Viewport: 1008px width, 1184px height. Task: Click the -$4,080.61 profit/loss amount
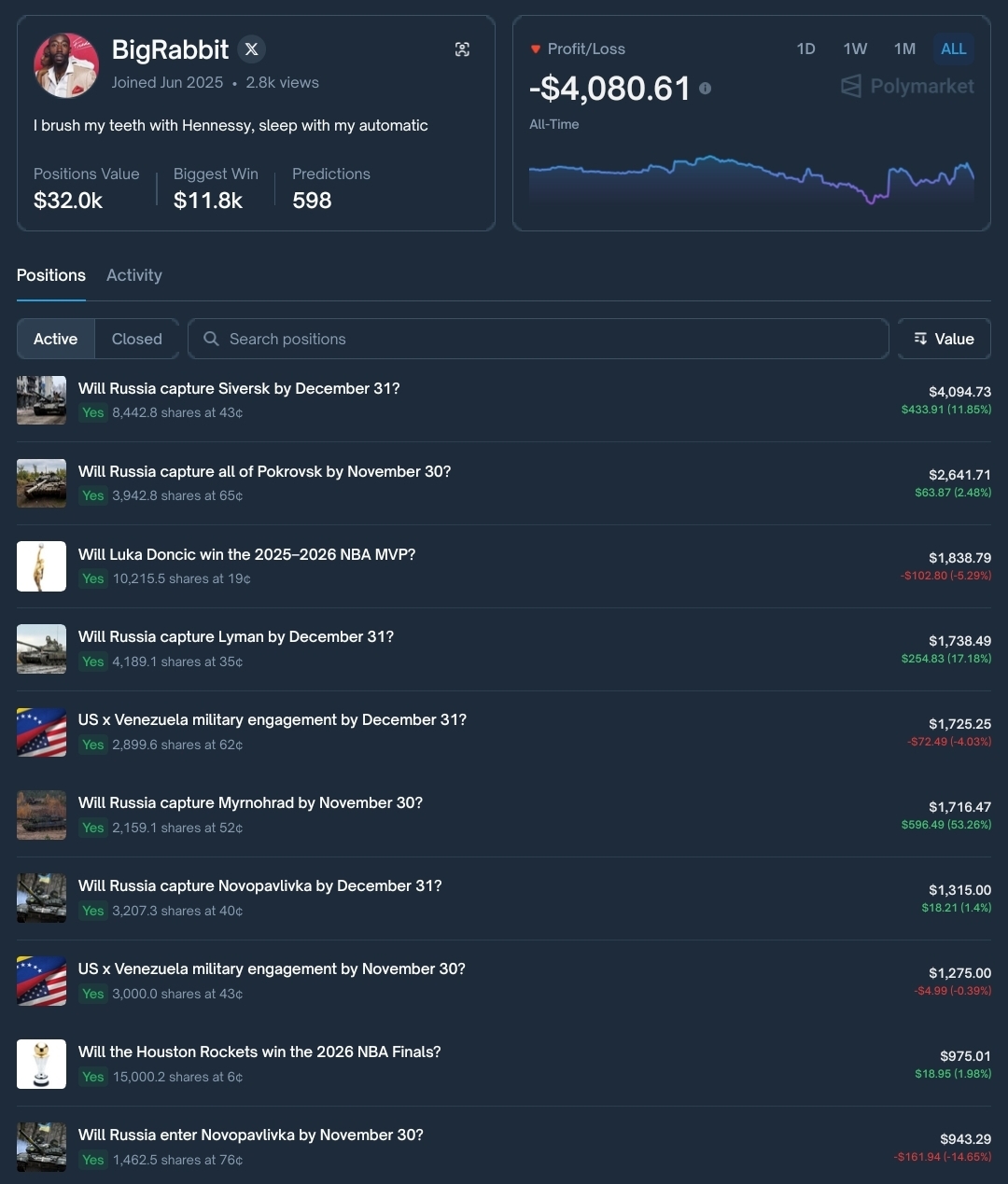click(x=610, y=89)
